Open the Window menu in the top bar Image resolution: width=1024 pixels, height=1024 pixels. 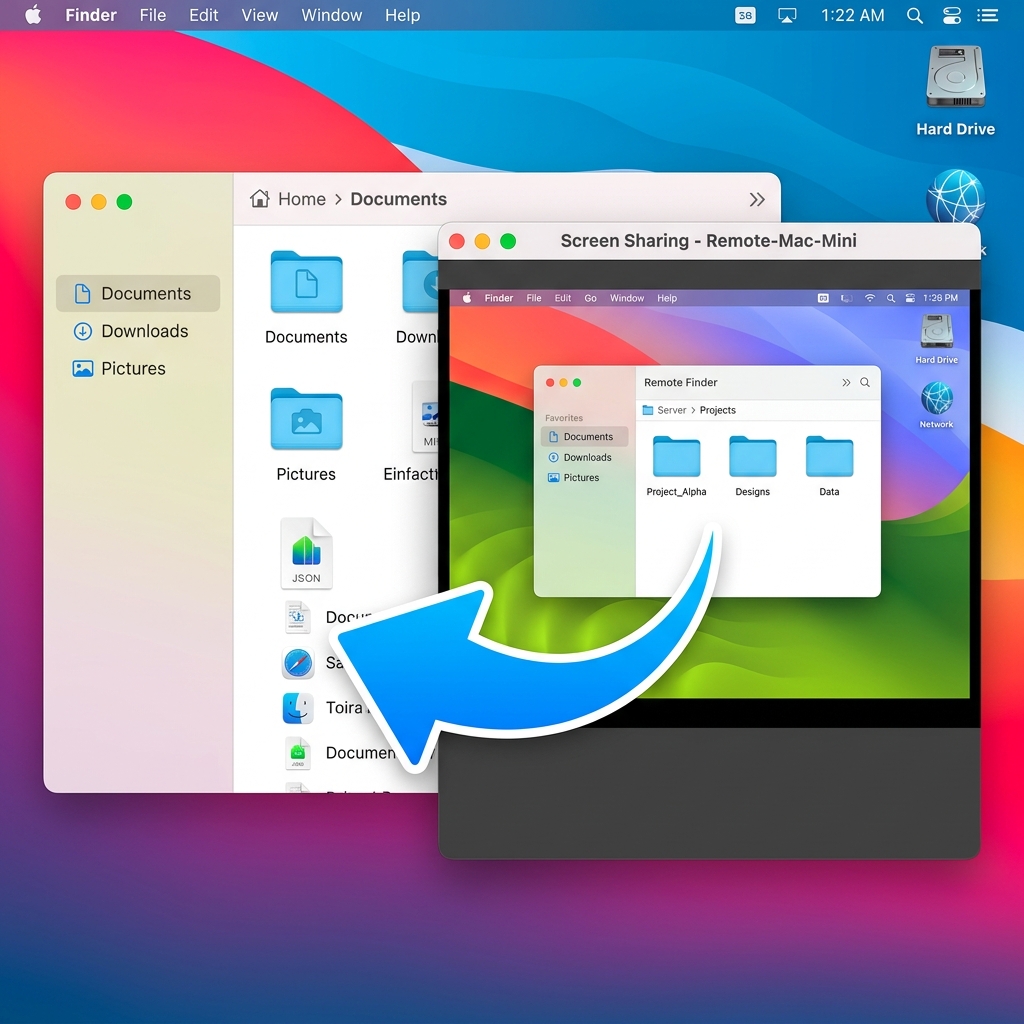[x=331, y=15]
